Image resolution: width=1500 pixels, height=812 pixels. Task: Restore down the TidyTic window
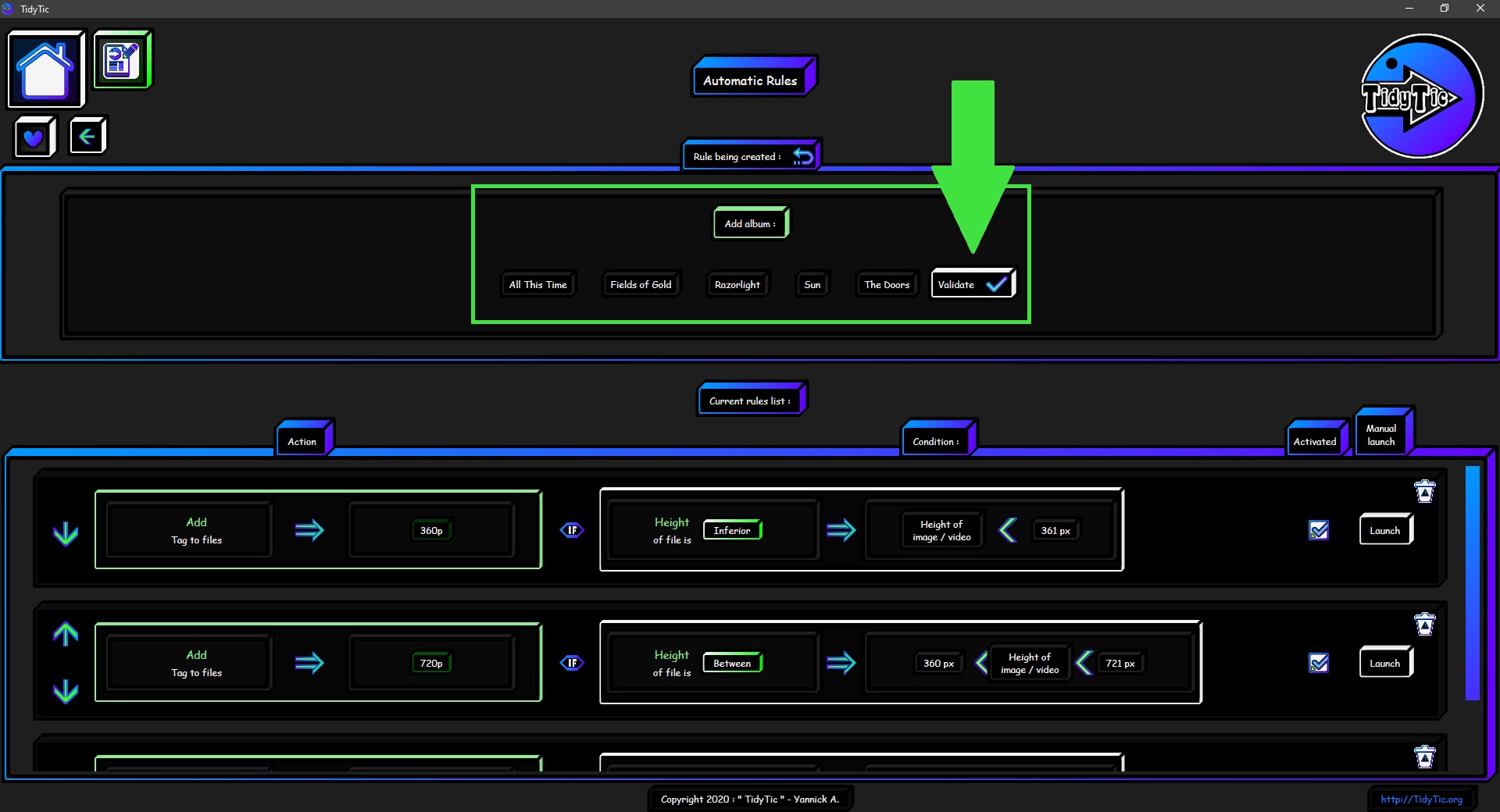[1445, 9]
